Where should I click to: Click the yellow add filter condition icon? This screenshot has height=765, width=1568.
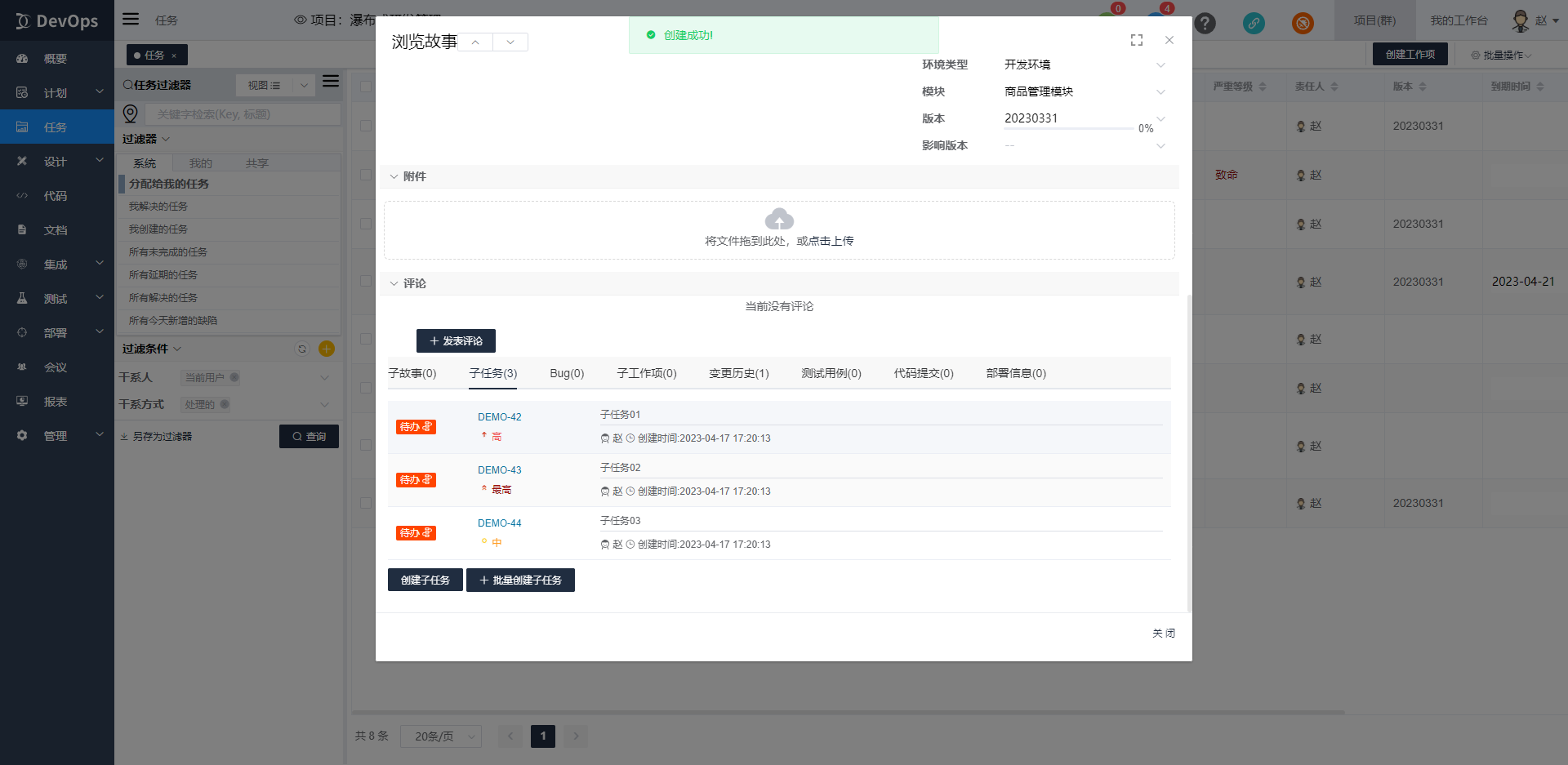click(x=327, y=349)
